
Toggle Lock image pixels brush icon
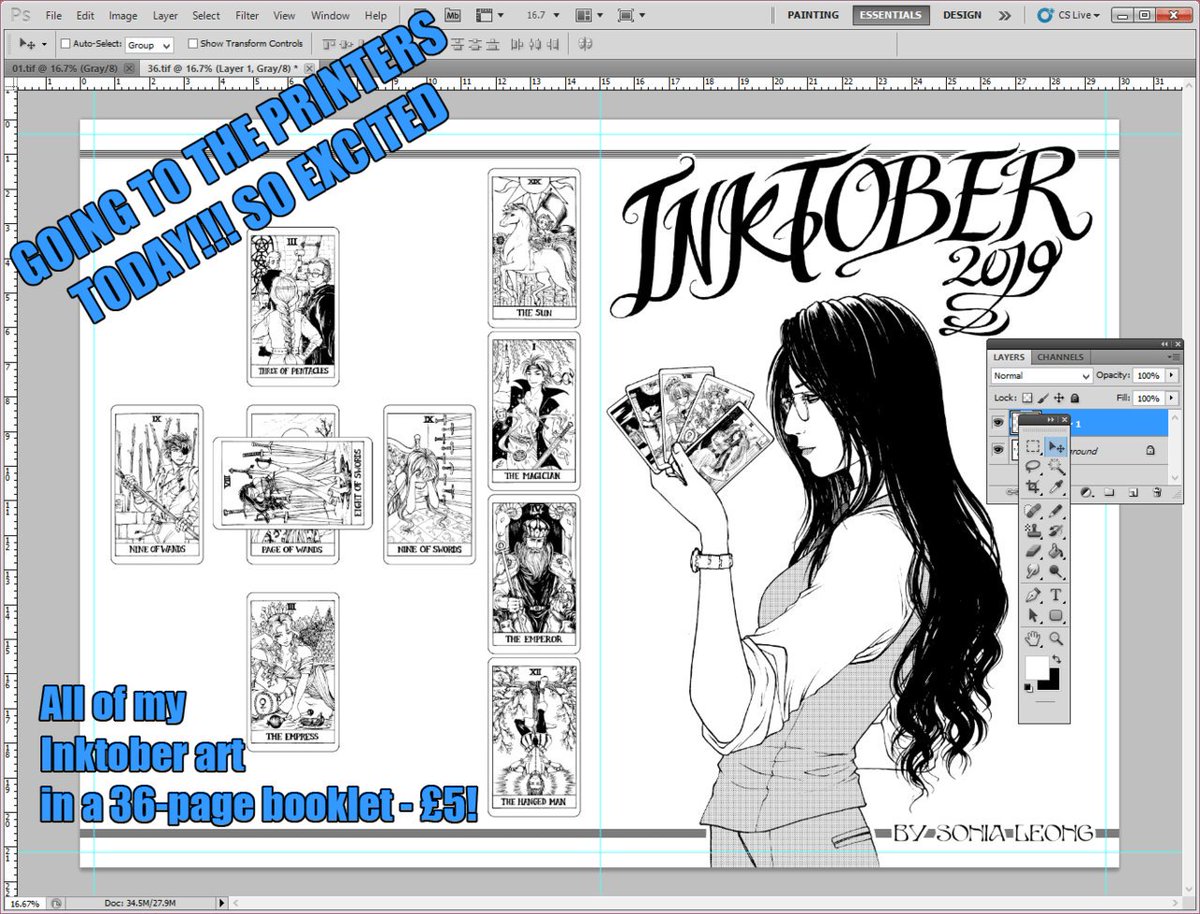1043,398
